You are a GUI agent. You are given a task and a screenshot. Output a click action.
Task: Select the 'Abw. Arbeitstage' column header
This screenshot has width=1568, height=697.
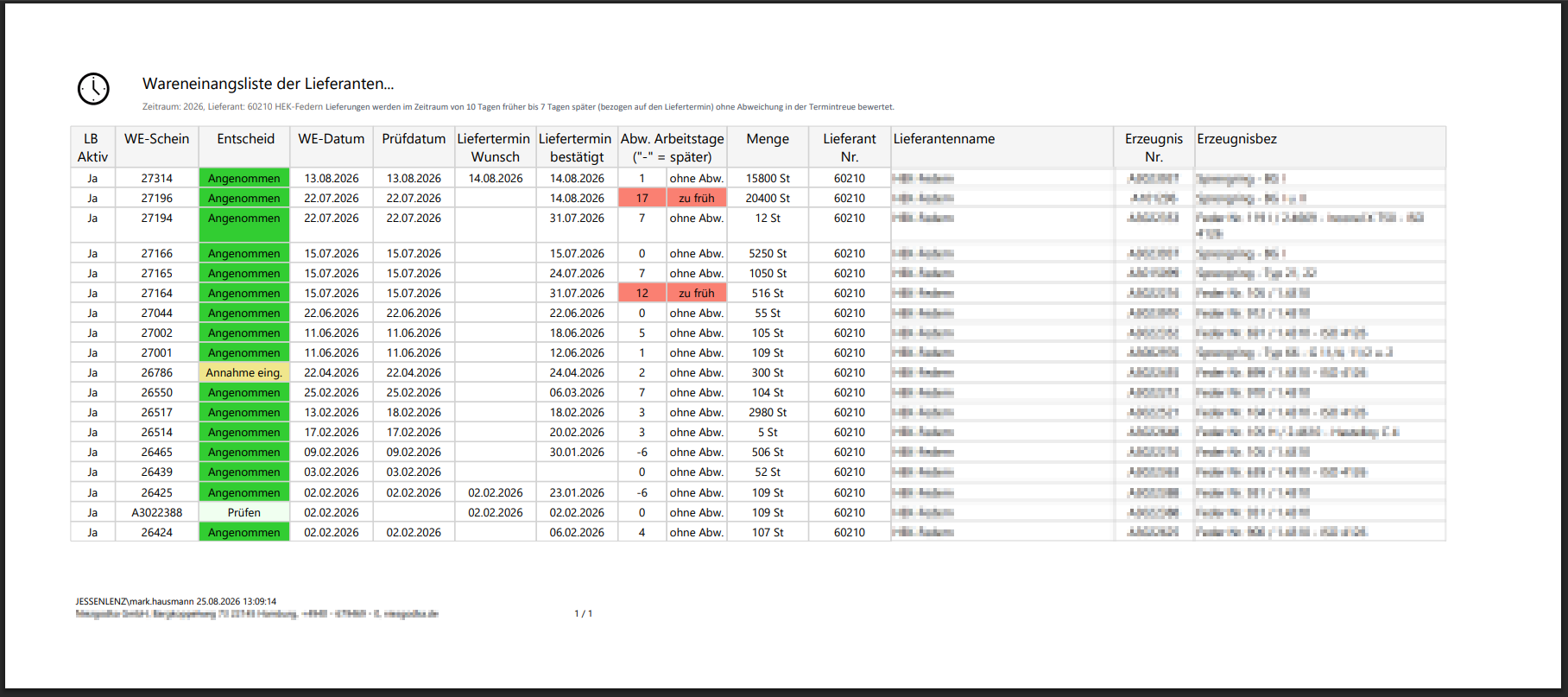pyautogui.click(x=673, y=148)
